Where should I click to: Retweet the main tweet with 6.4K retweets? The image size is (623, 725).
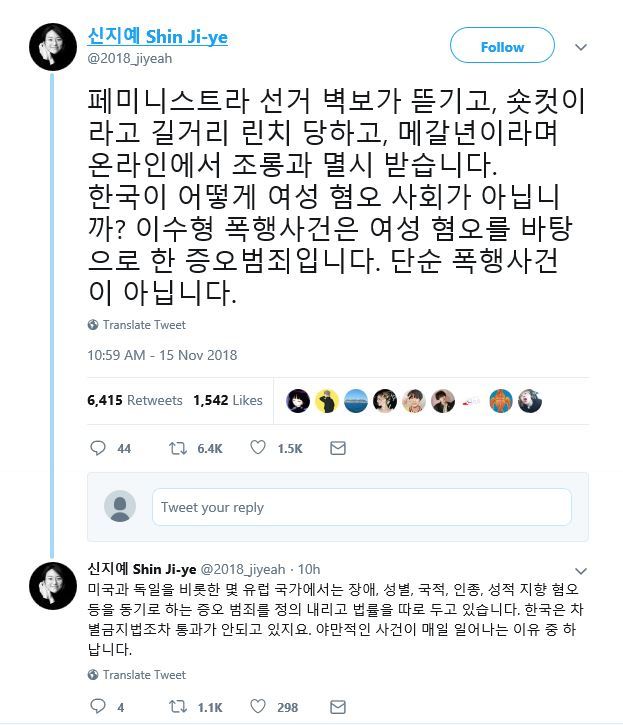(177, 448)
